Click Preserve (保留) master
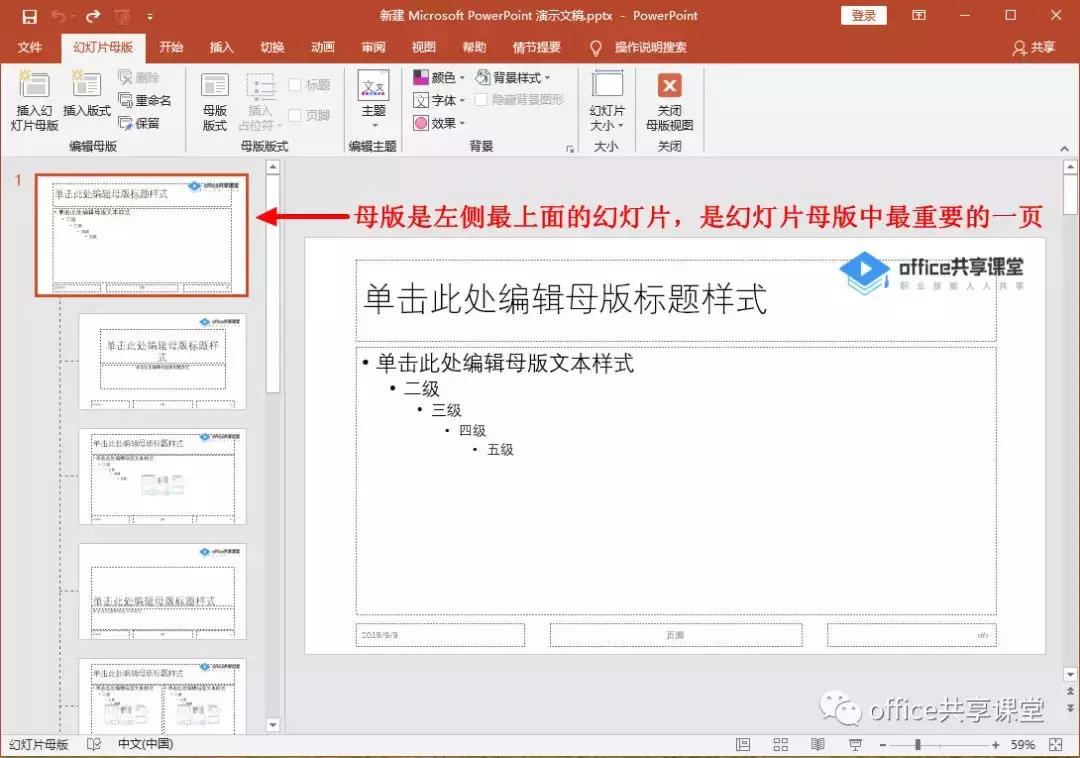Screen dimensions: 1080x758 pyautogui.click(x=139, y=123)
